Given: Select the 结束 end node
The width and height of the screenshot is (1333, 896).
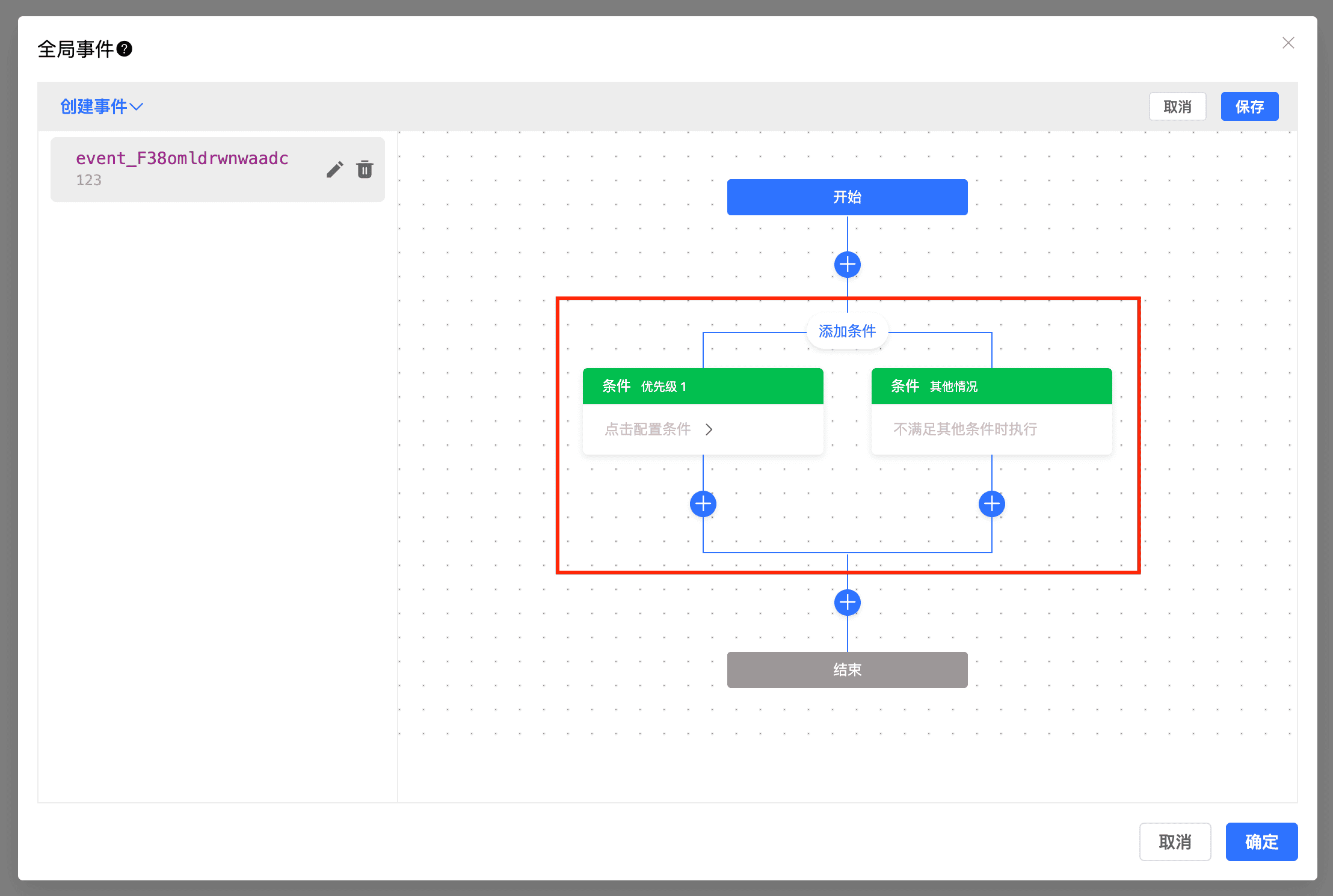Looking at the screenshot, I should pyautogui.click(x=847, y=669).
